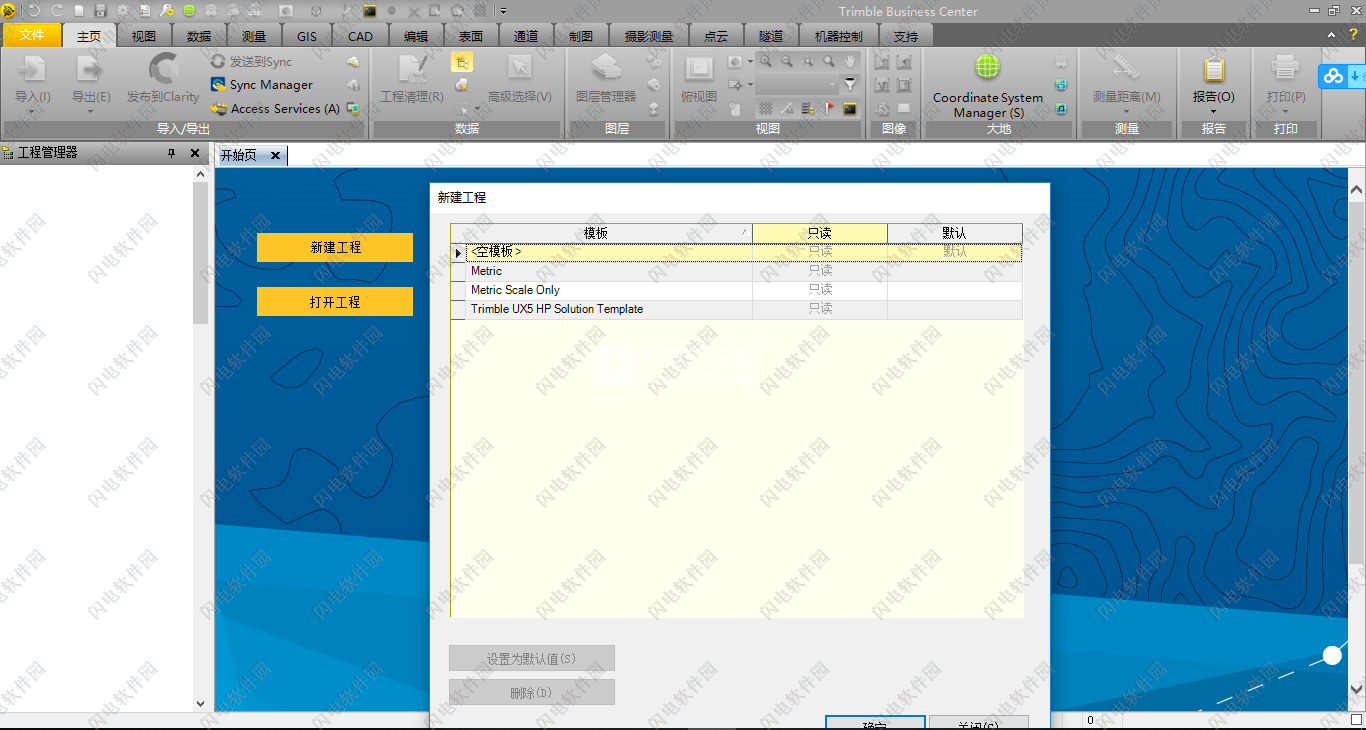Sort by the 默认 column header
1366x730 pixels.
click(955, 233)
